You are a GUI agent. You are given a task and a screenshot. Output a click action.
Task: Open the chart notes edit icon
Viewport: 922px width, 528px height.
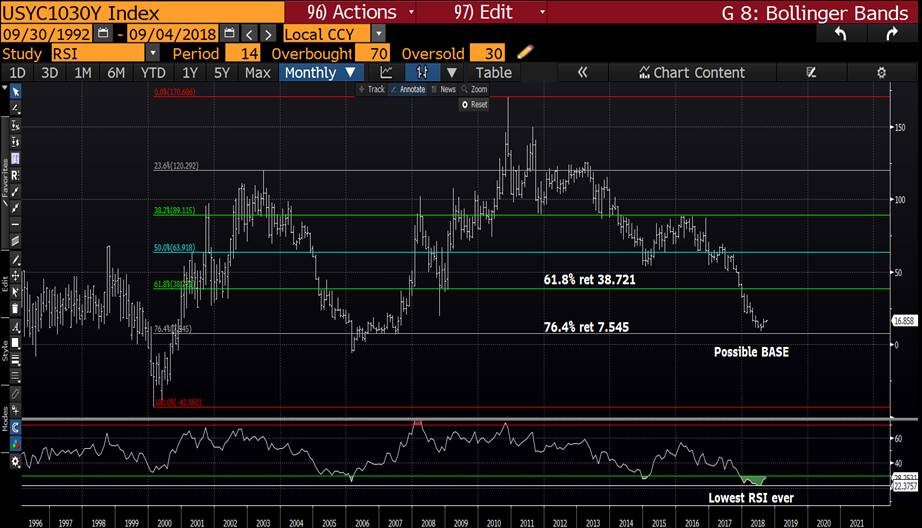[811, 72]
